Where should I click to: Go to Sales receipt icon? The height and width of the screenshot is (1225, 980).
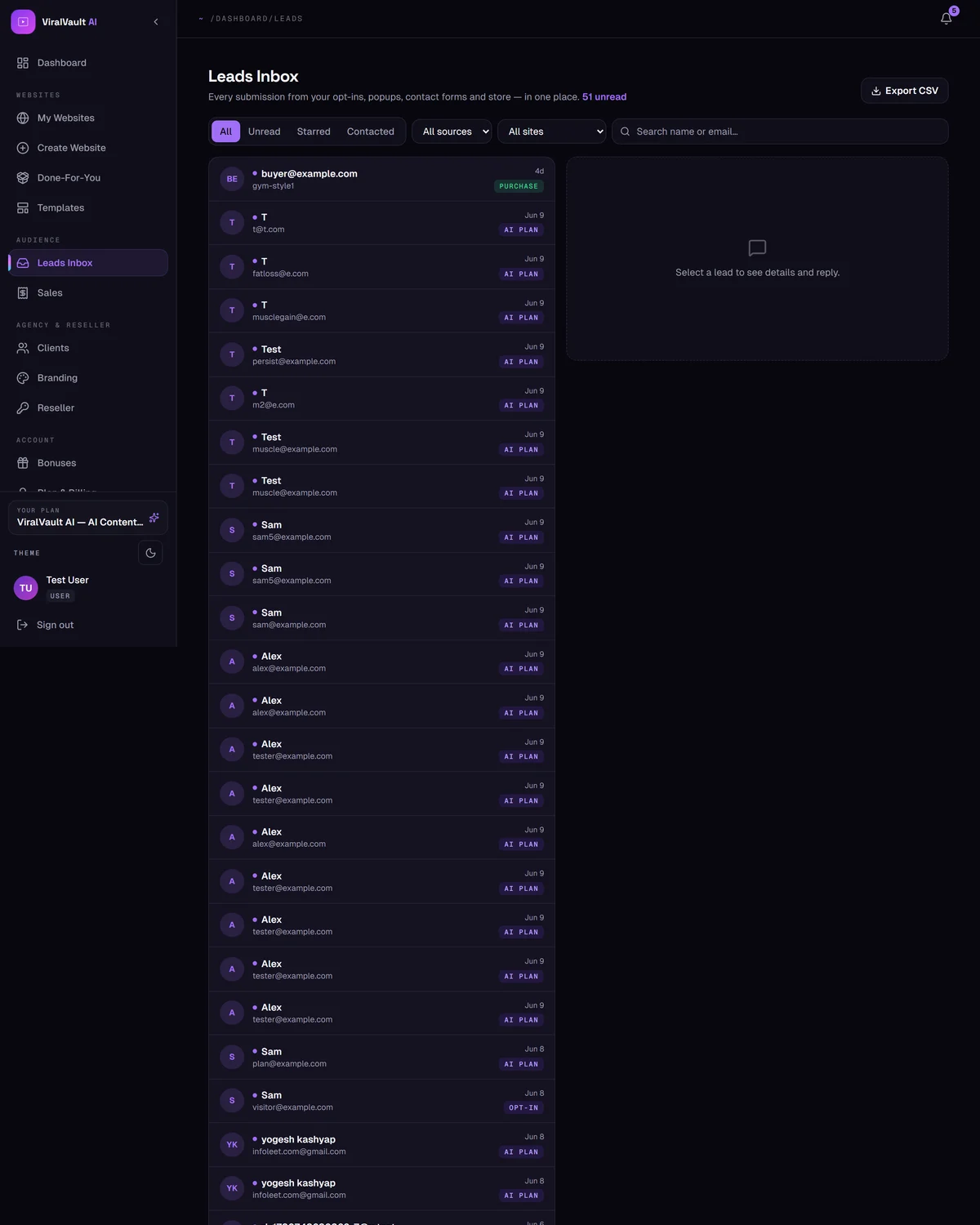(x=23, y=293)
